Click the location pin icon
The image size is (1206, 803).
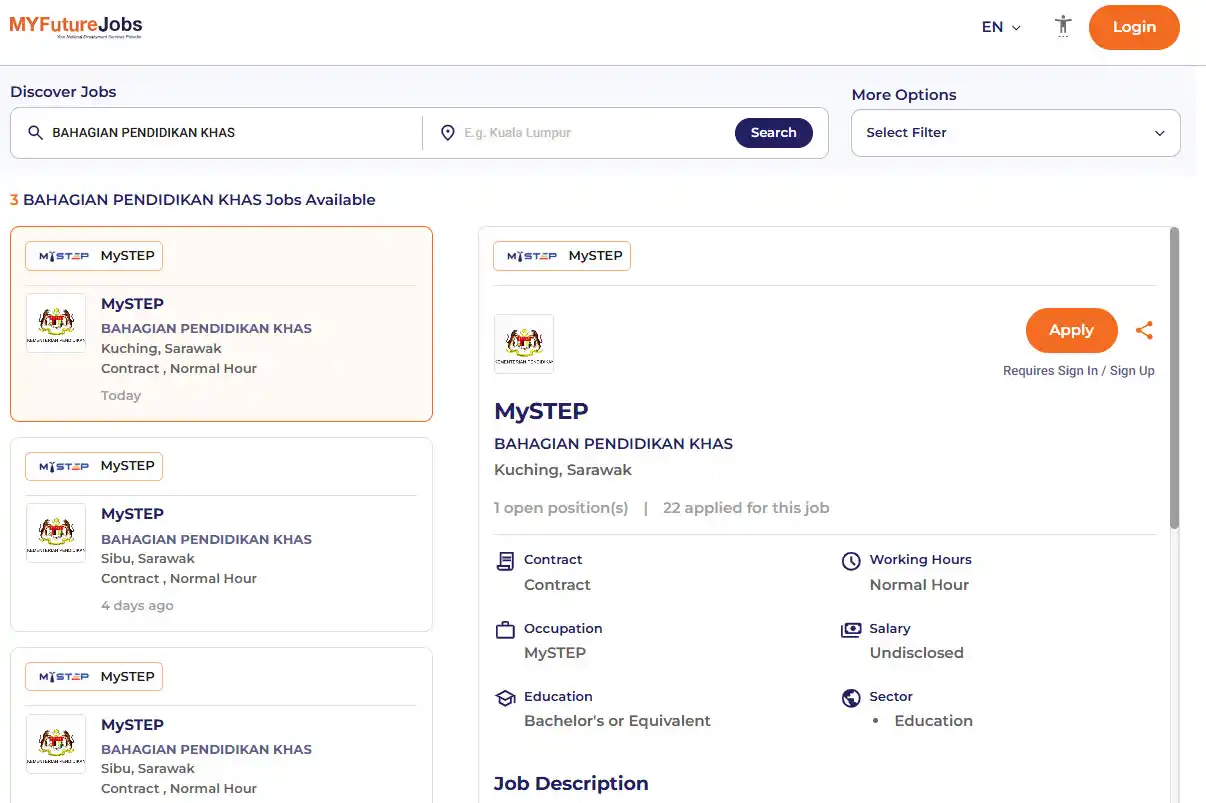(448, 133)
